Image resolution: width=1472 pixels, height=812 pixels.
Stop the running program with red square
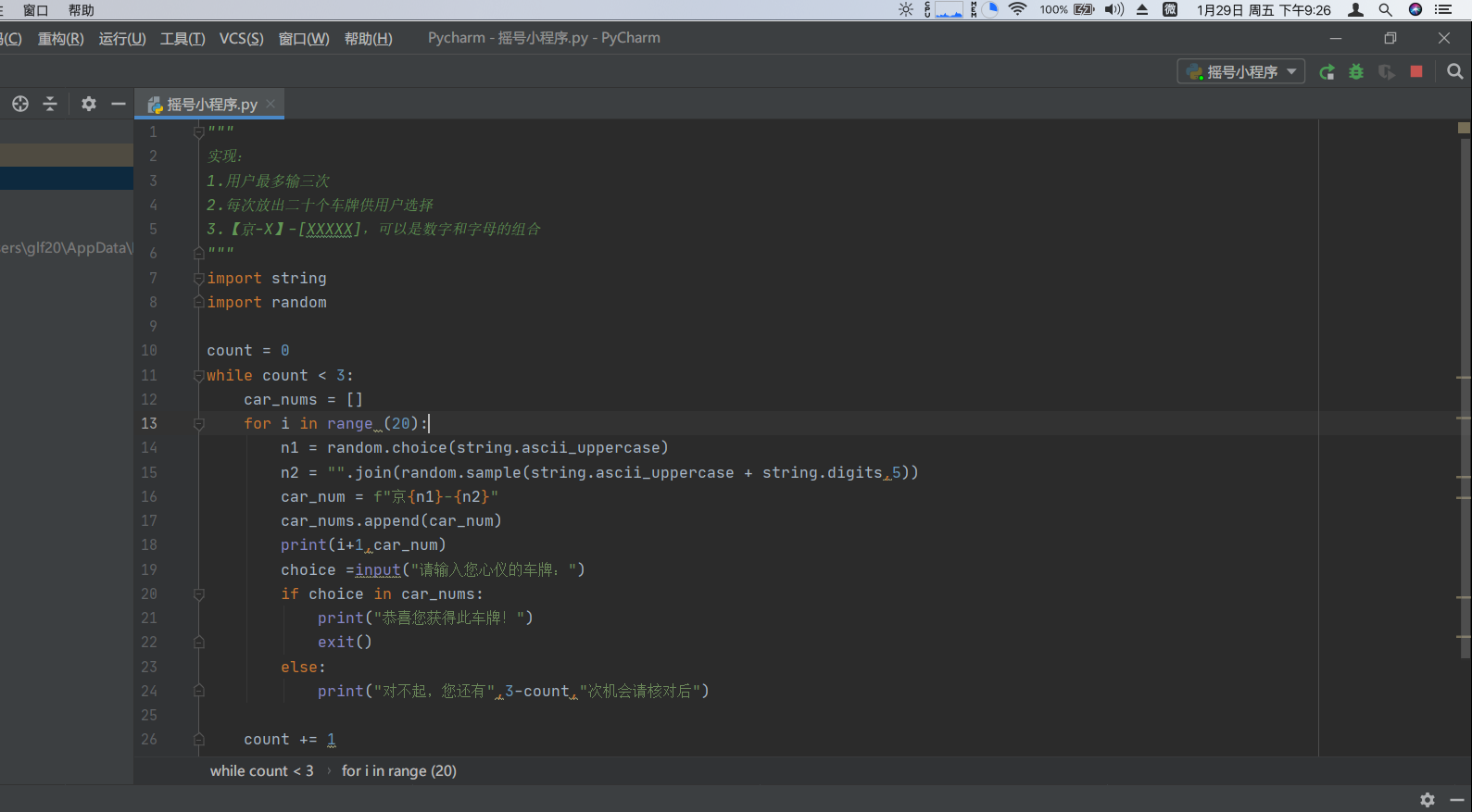click(1416, 71)
